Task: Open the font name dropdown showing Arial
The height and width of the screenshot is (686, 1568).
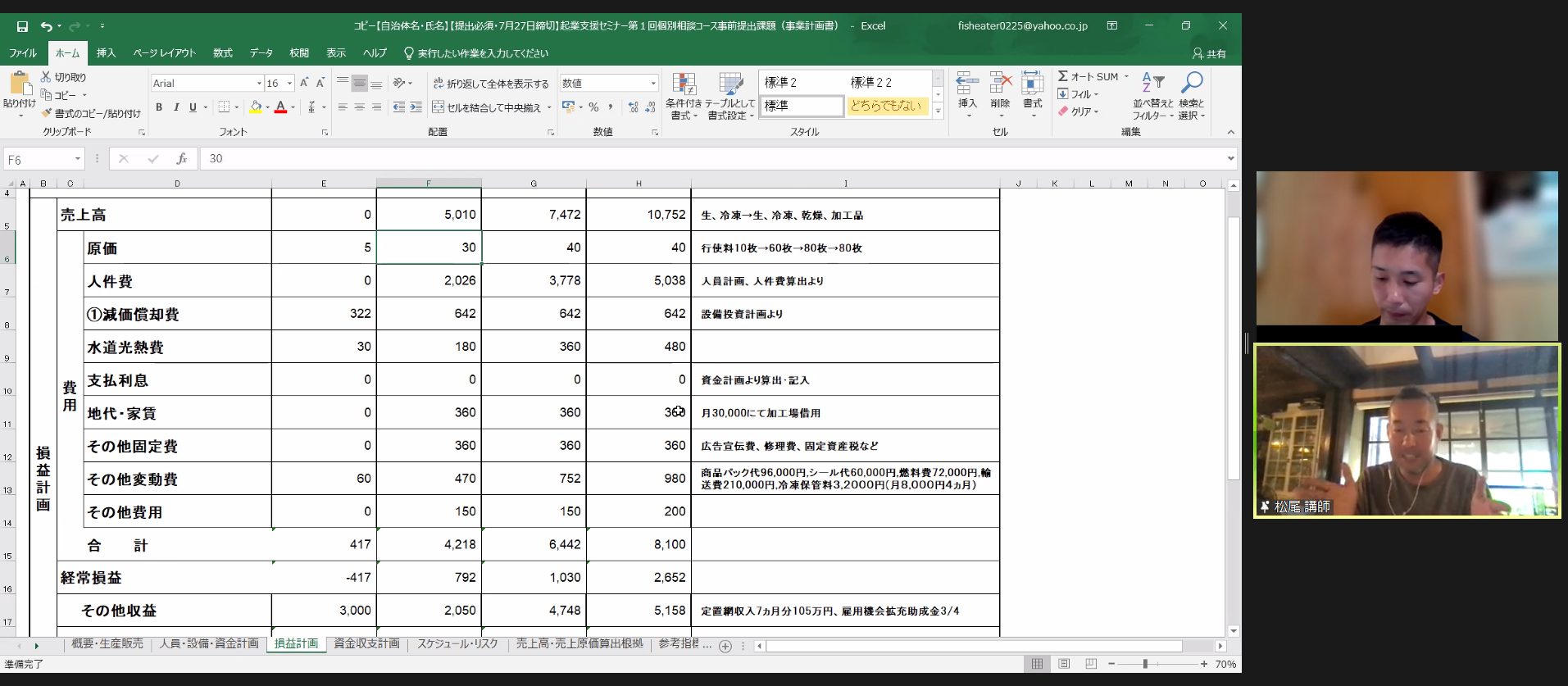Action: (259, 84)
